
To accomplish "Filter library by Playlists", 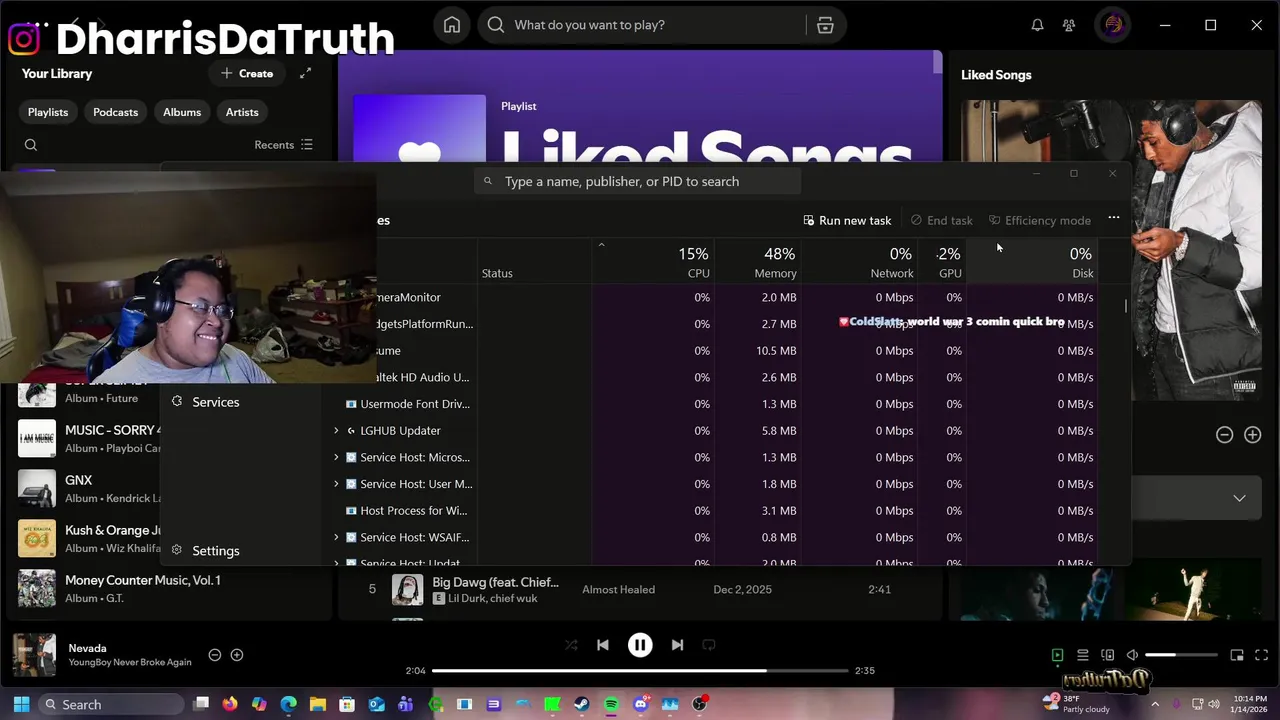I will click(x=48, y=112).
